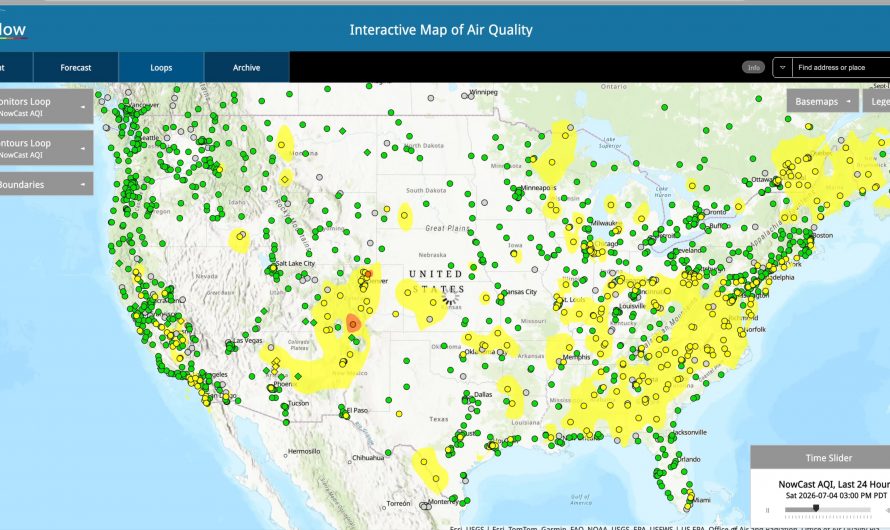Click the Las Vegas map label
The image size is (890, 530).
(248, 340)
